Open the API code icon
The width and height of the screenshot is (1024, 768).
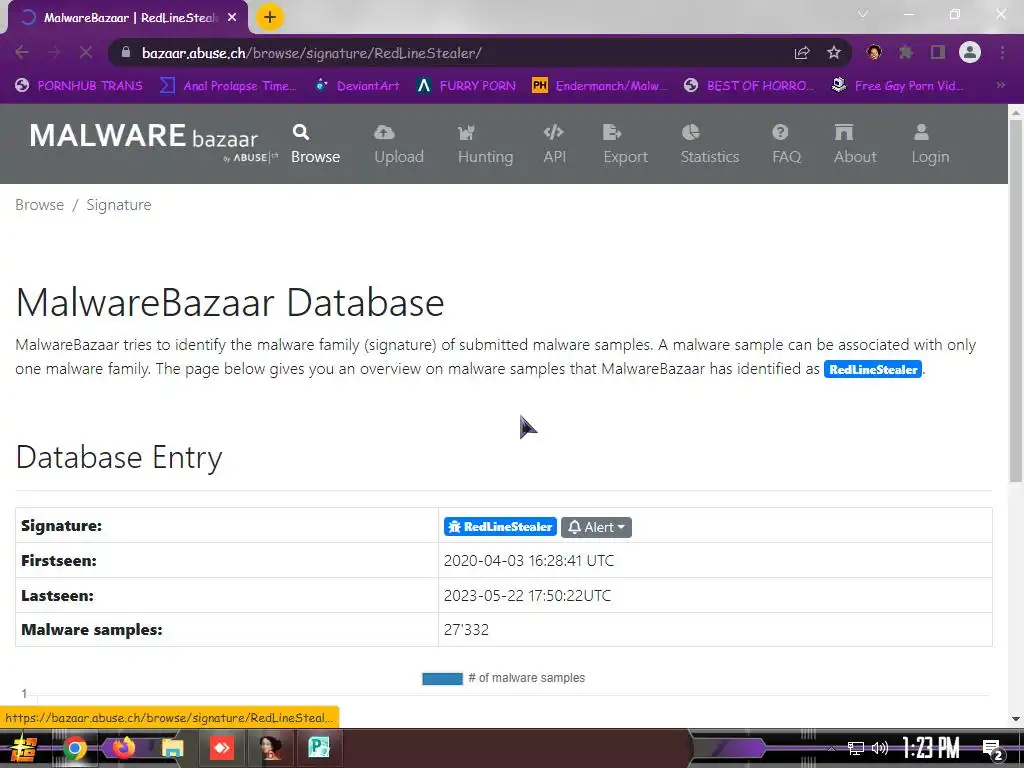[553, 133]
